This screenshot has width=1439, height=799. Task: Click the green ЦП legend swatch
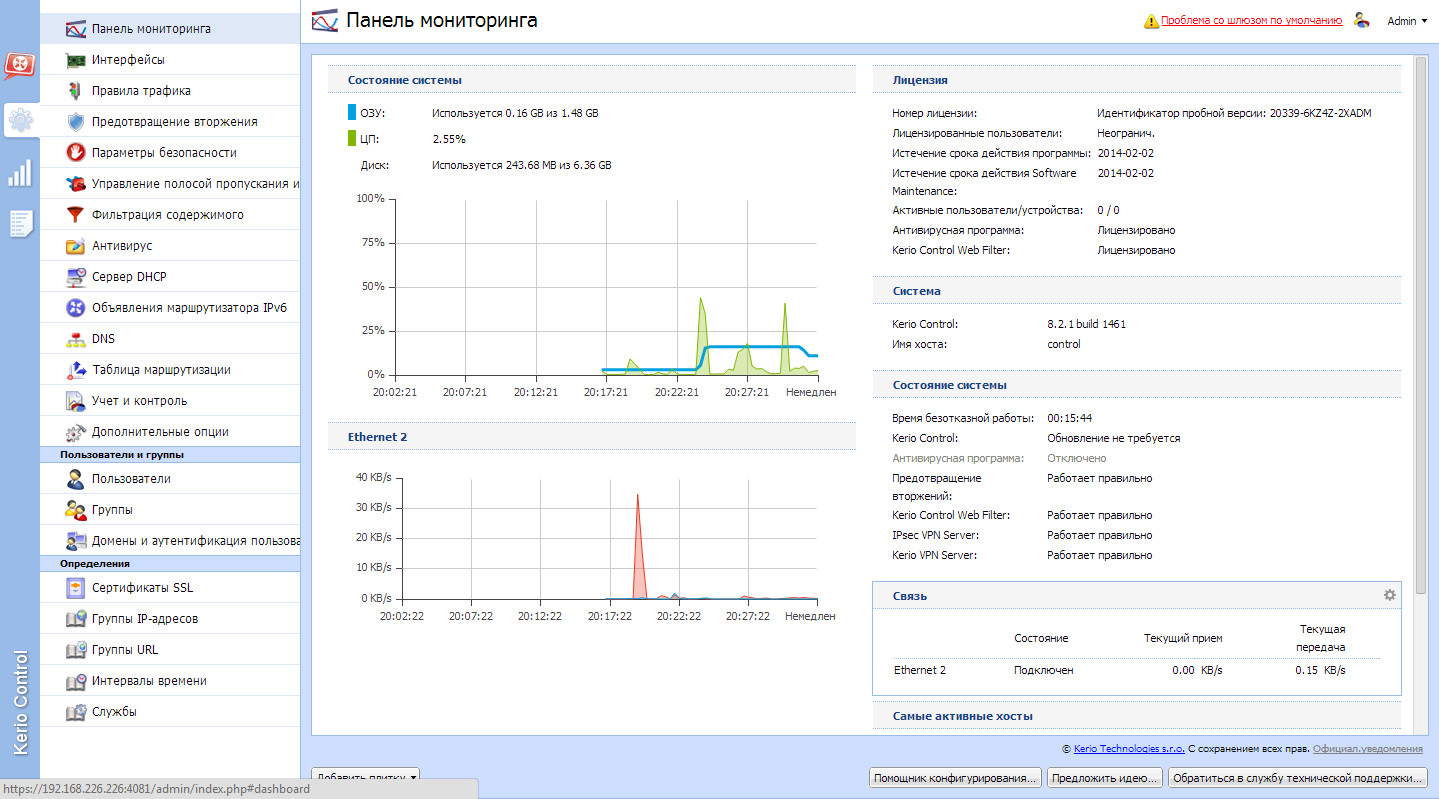coord(352,139)
